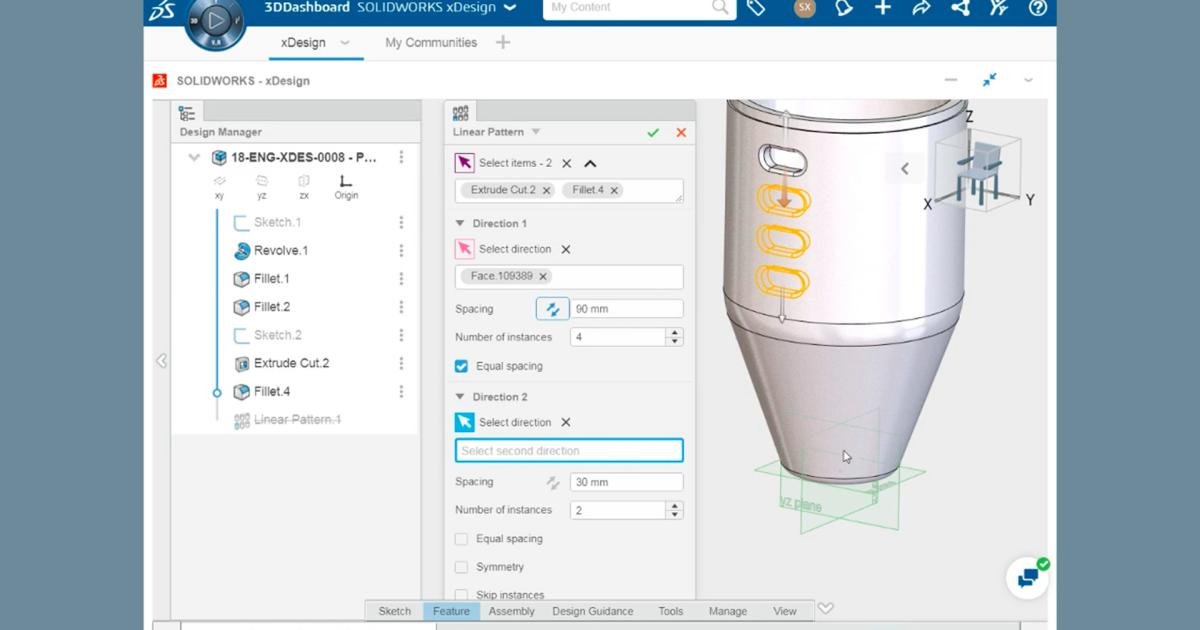Viewport: 1200px width, 630px height.
Task: Click the spacing flip-direction icon
Action: 552,308
